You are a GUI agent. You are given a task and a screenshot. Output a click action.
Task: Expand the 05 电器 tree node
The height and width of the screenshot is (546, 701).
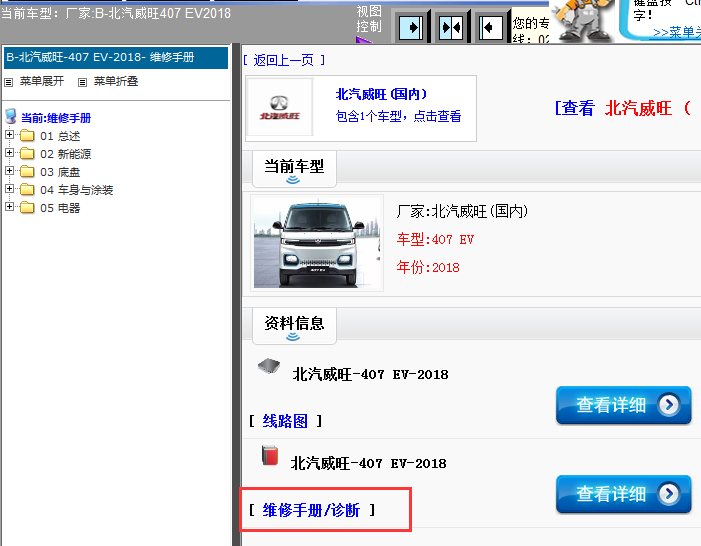pyautogui.click(x=9, y=206)
